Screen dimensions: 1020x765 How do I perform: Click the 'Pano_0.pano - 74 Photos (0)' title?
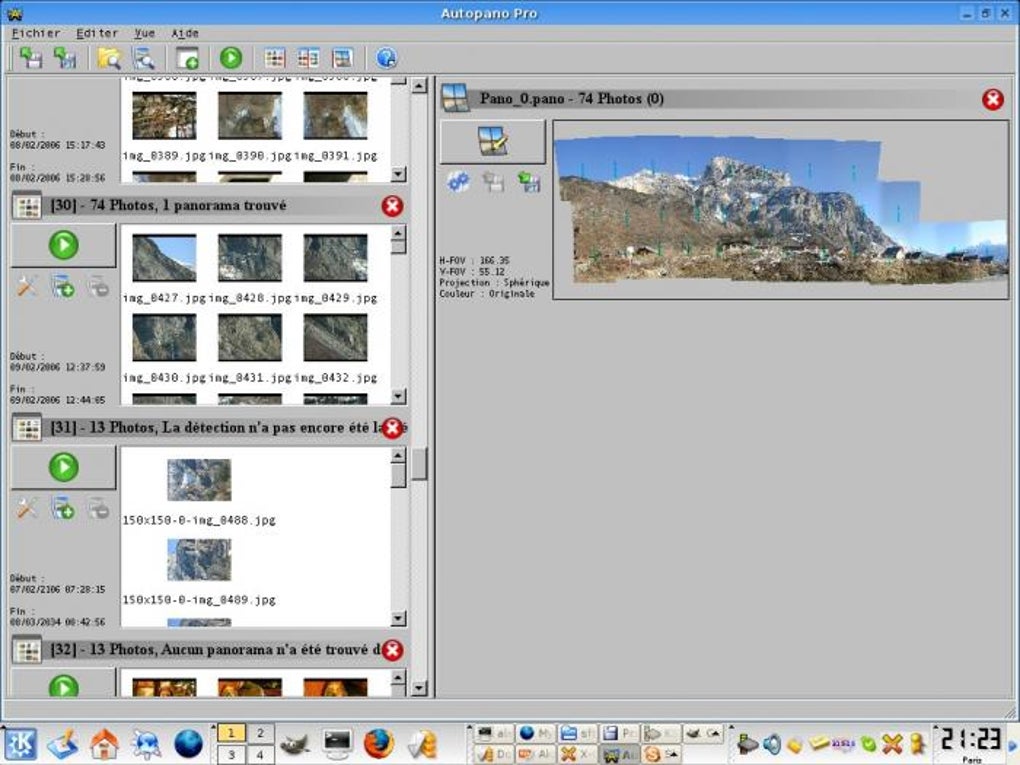tap(572, 99)
